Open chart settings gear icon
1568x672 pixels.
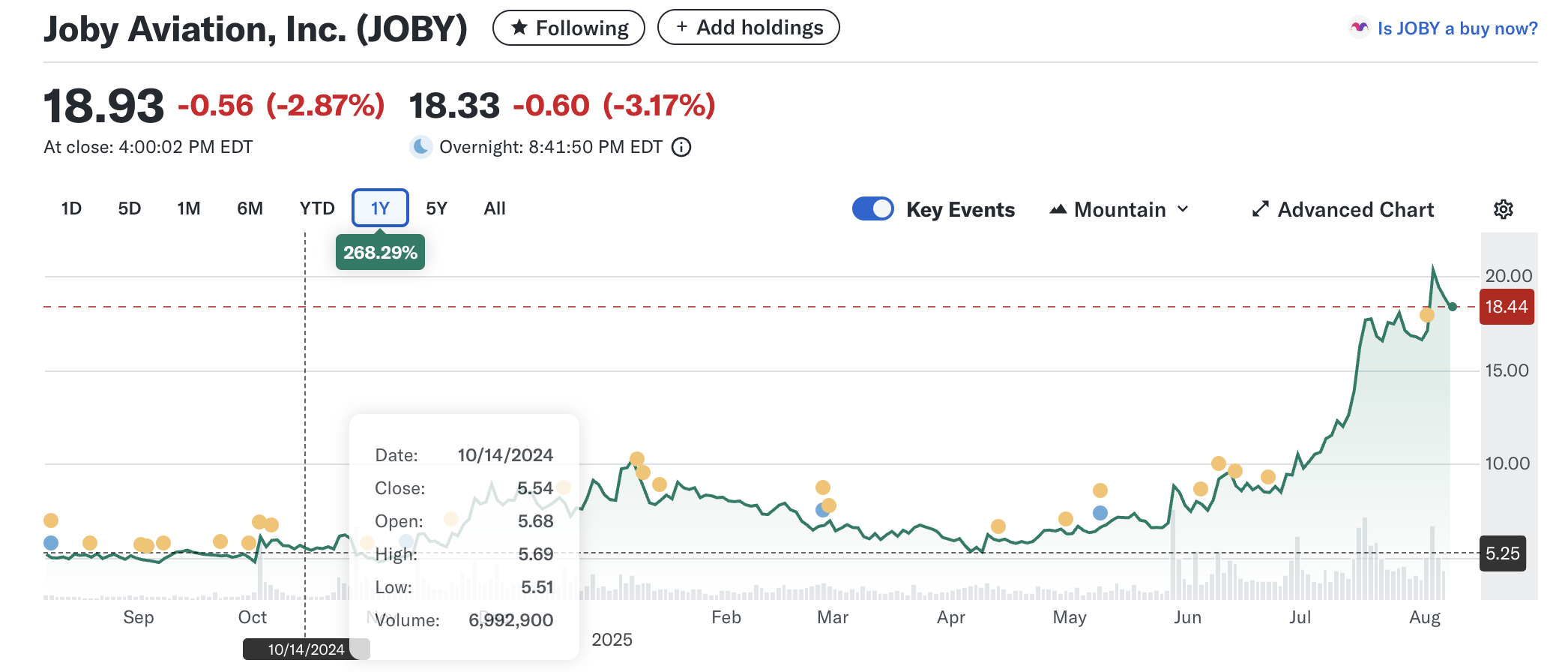(1503, 209)
